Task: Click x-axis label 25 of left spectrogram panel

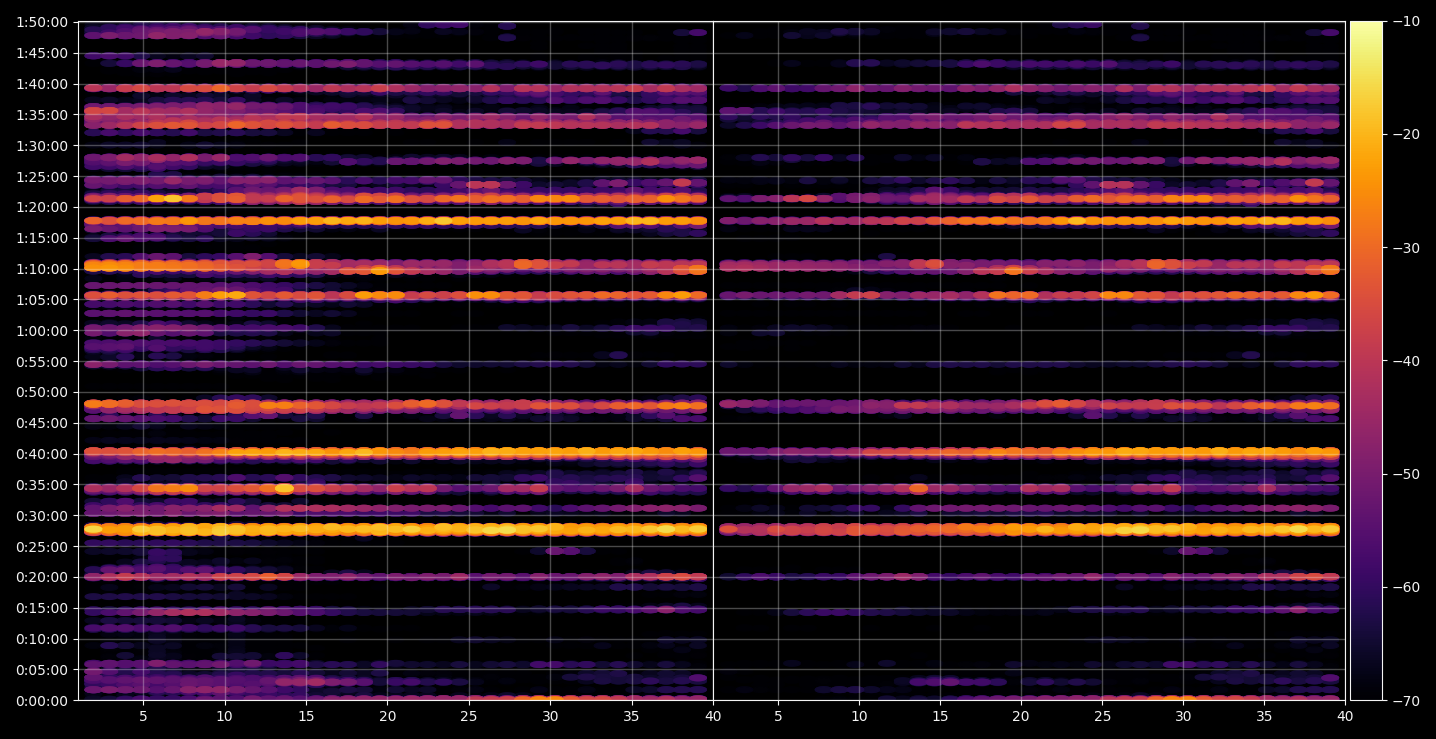Action: point(469,716)
